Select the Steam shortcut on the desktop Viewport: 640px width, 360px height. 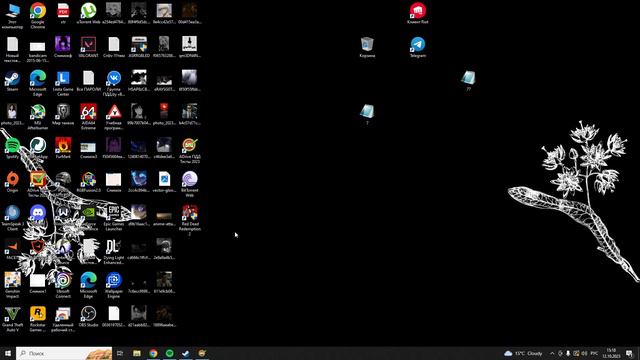pyautogui.click(x=12, y=80)
